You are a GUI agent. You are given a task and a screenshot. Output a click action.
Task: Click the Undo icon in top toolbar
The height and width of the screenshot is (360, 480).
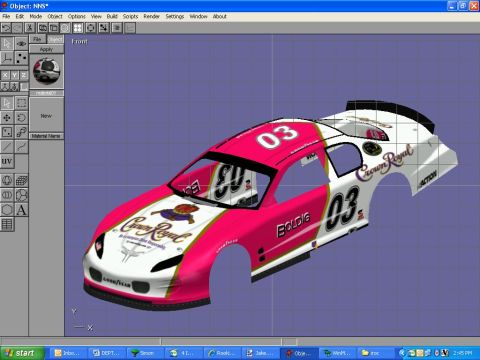coord(6,28)
